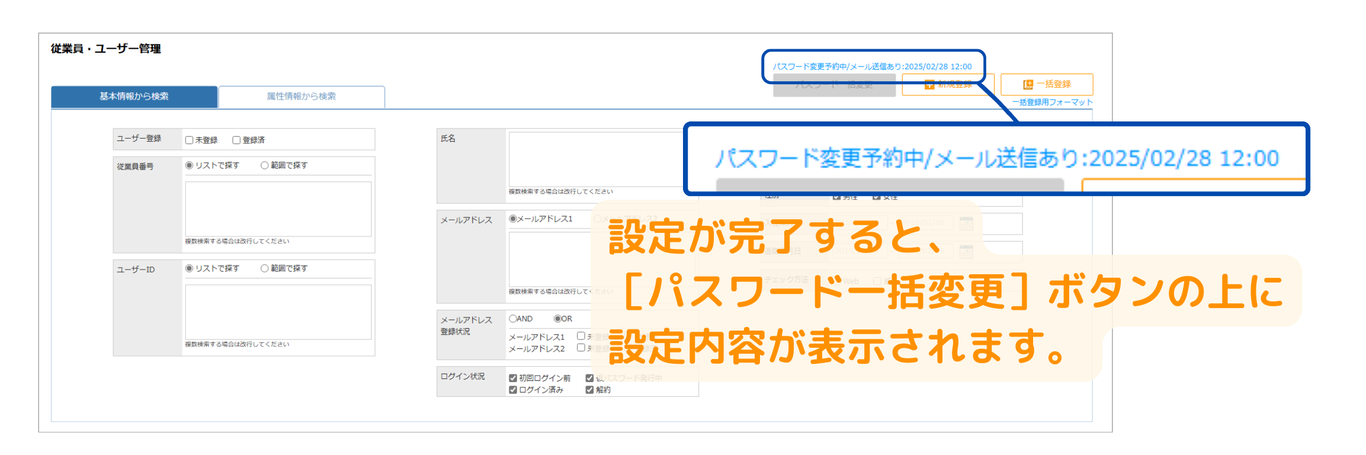Uncheck the 解約 login status checkbox
This screenshot has height=455, width=1366.
(590, 390)
